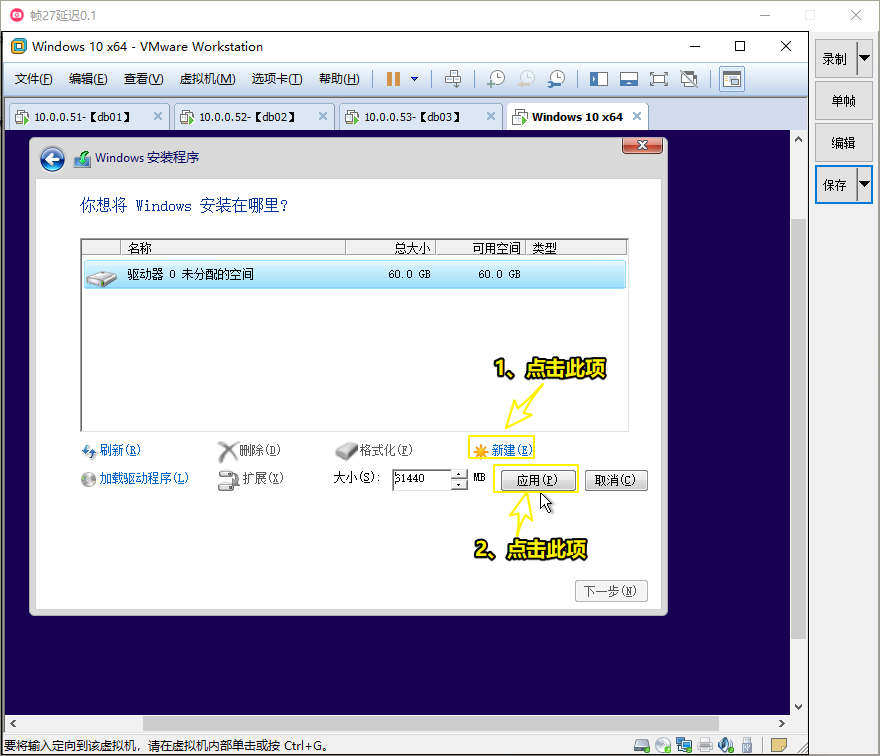Click the console view icon in toolbar

tap(732, 79)
